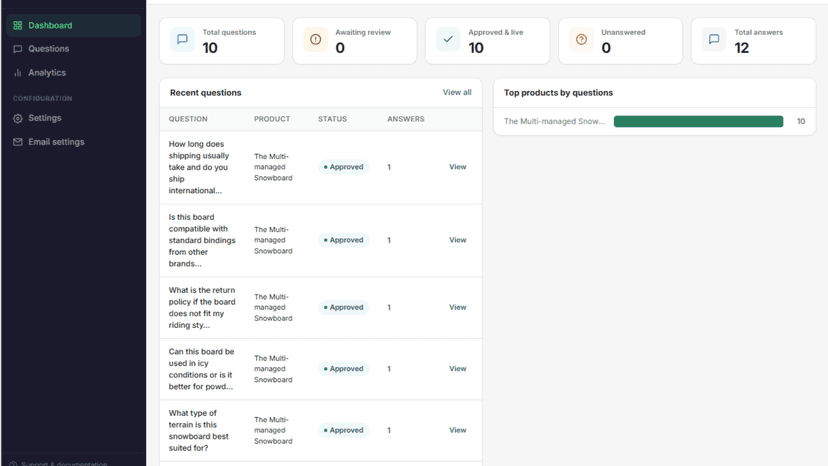View the terrain best suited question
Screen dimensions: 828x466
[457, 430]
